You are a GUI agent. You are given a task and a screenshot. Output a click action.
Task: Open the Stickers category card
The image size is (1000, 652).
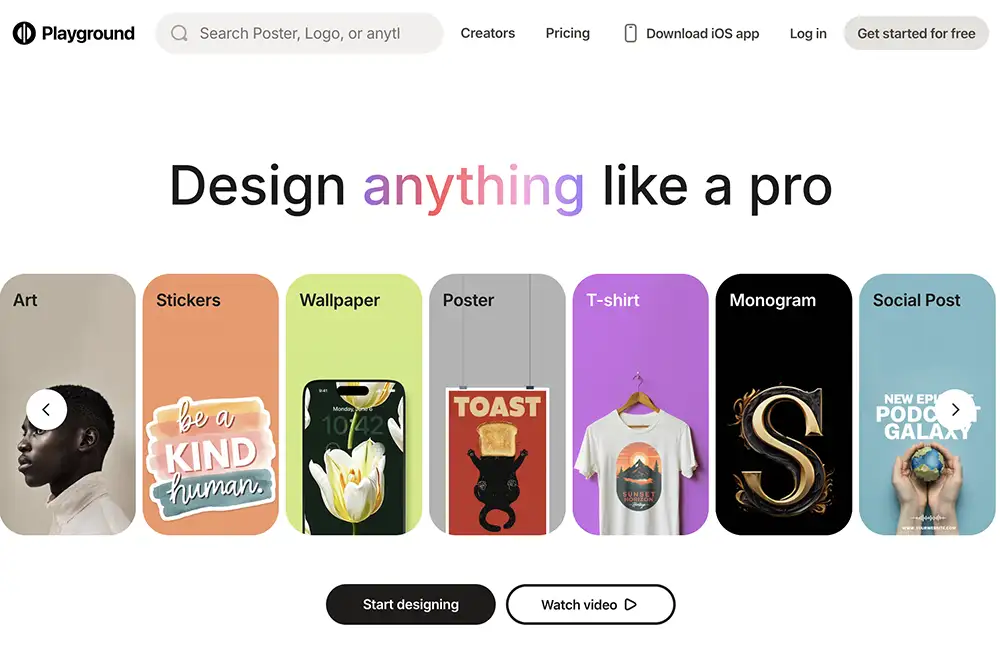(210, 404)
